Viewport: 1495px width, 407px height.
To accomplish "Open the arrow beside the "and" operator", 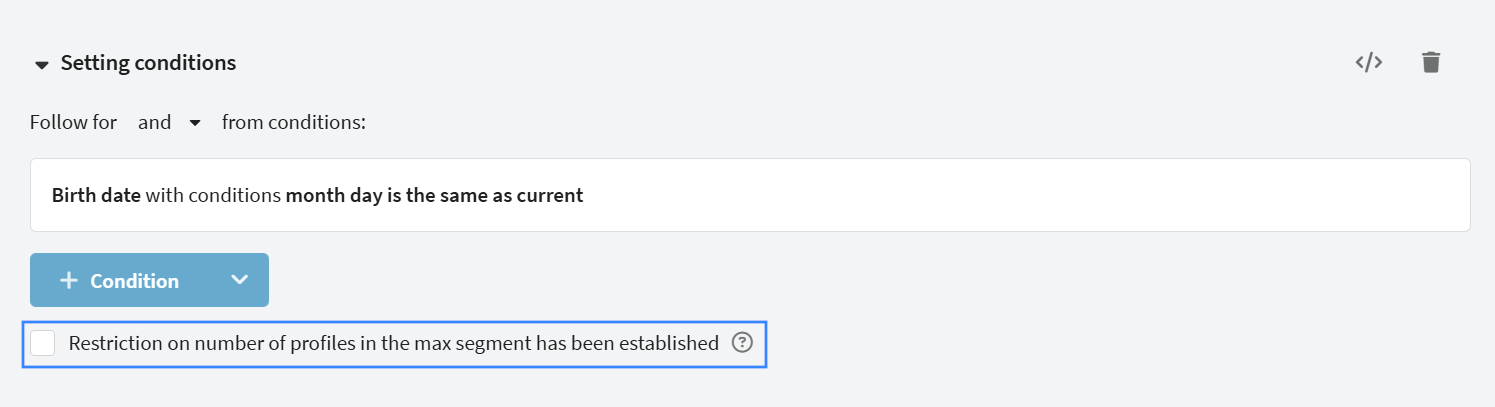I will pyautogui.click(x=195, y=123).
